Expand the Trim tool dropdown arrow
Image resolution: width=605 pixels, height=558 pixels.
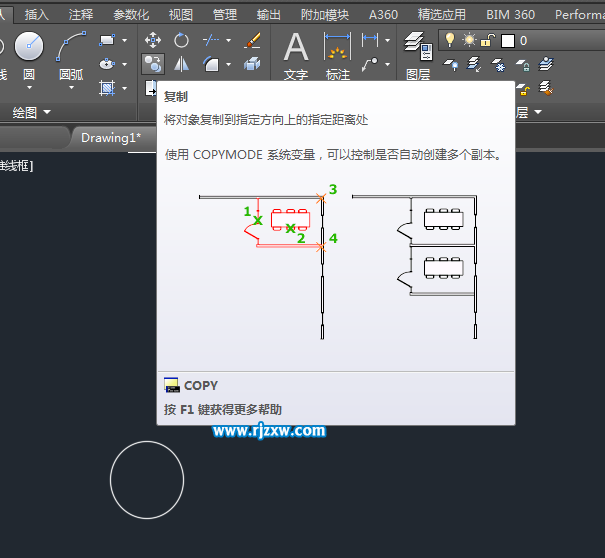(x=228, y=40)
